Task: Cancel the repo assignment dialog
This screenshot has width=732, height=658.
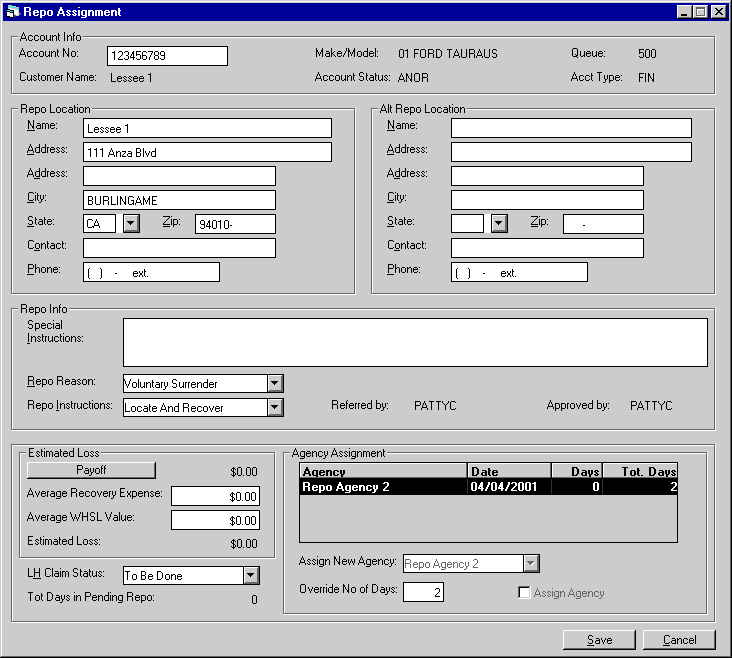Action: point(679,640)
